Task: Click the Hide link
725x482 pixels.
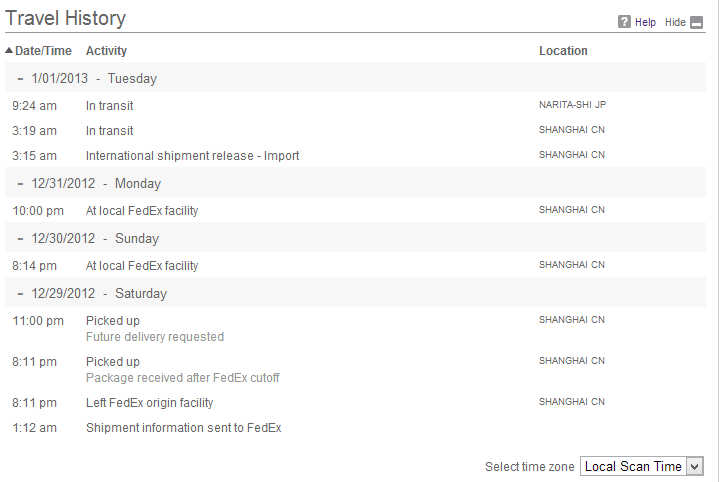Action: 675,22
